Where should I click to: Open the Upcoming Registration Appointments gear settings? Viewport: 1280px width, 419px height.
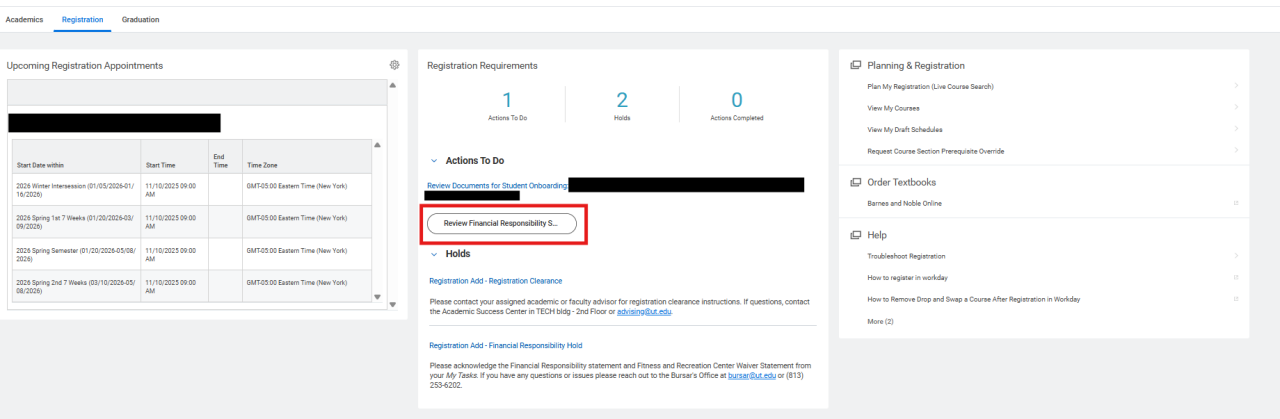click(x=394, y=65)
